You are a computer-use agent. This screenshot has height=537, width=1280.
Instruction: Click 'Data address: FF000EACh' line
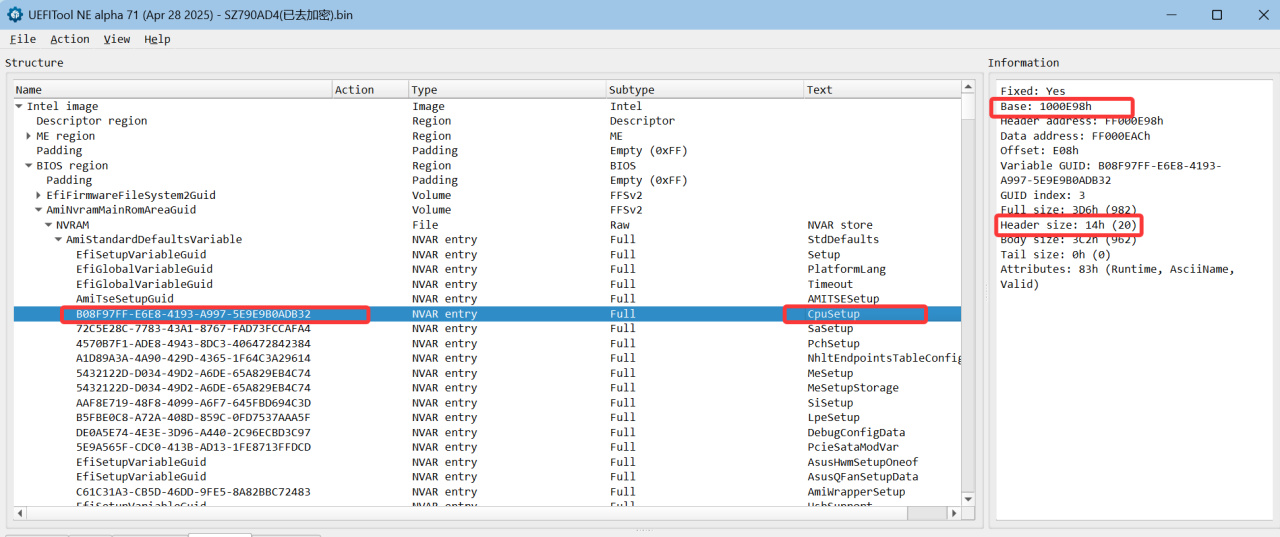(x=1075, y=136)
